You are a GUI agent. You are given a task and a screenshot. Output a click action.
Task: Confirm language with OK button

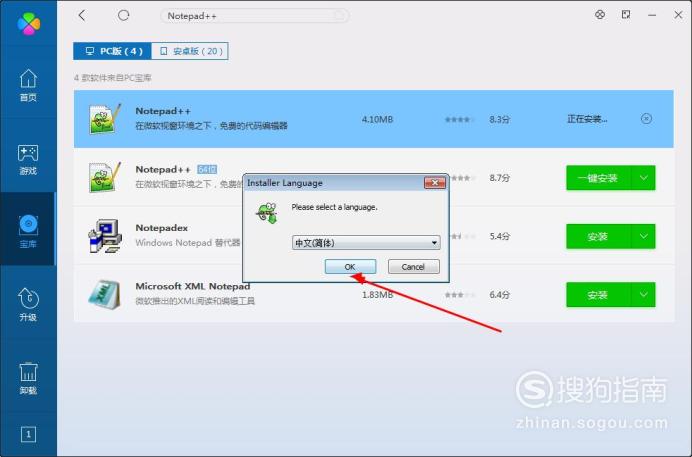click(x=350, y=267)
